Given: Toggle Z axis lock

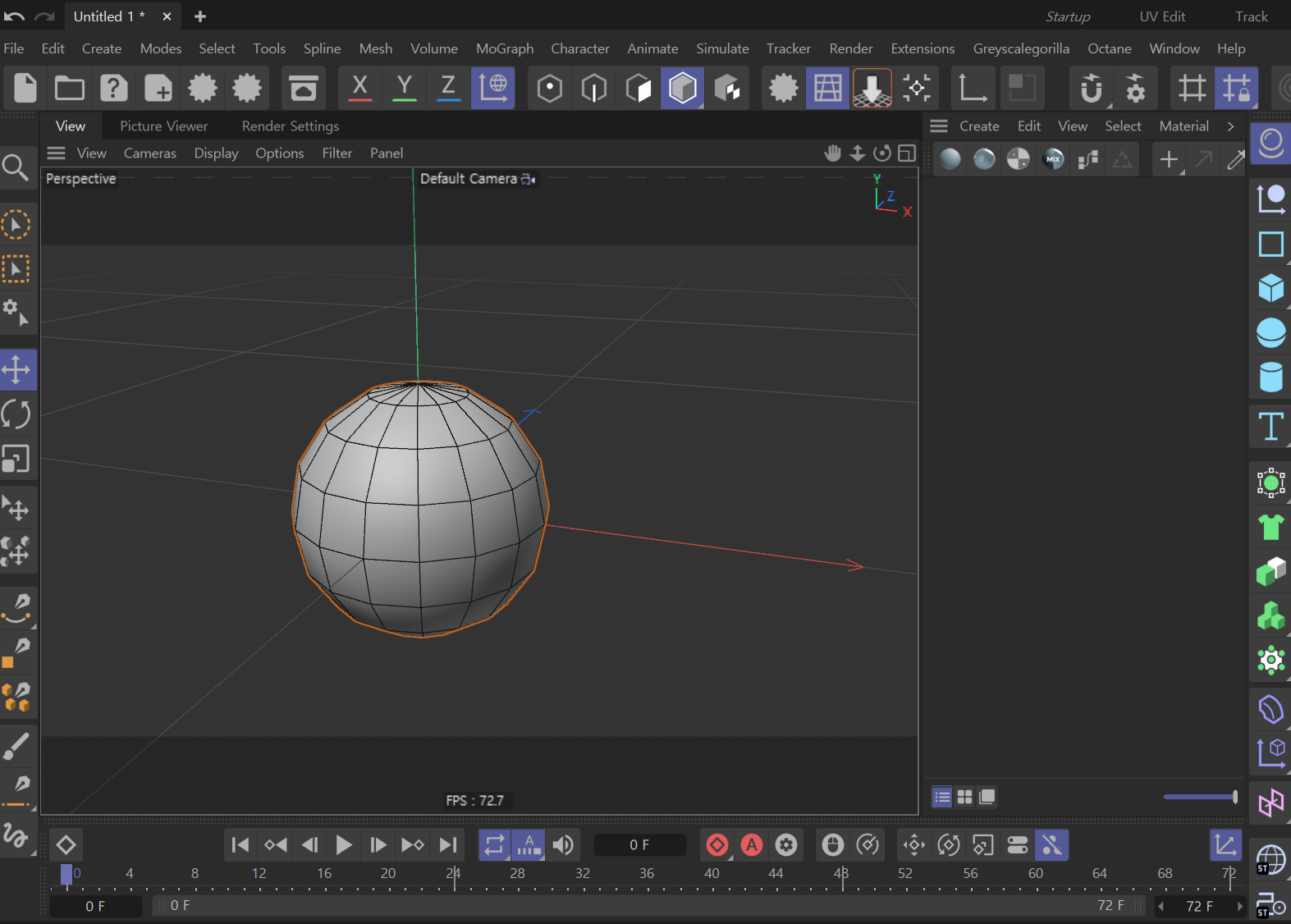Looking at the screenshot, I should point(448,88).
